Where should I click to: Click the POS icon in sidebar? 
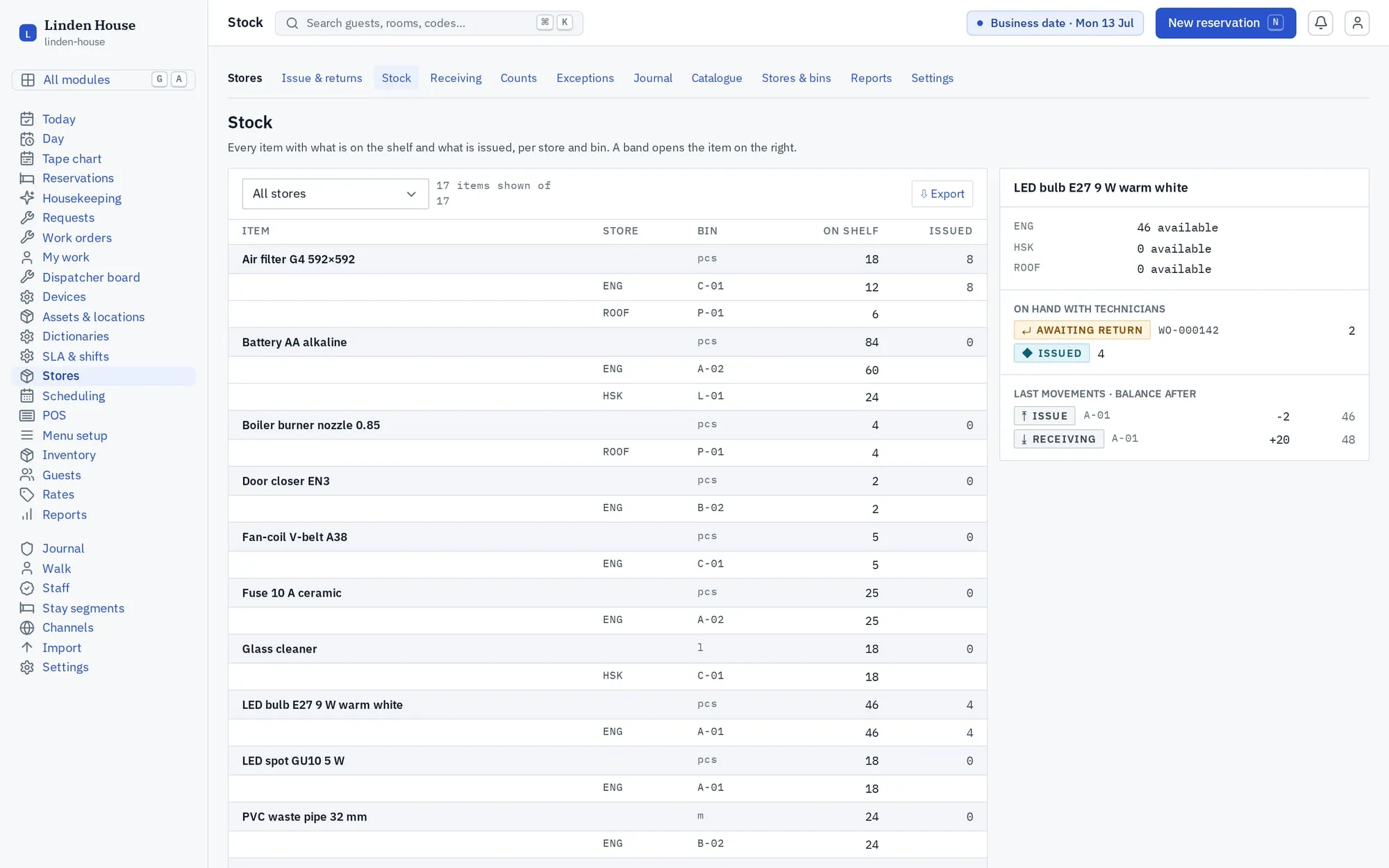tap(27, 416)
